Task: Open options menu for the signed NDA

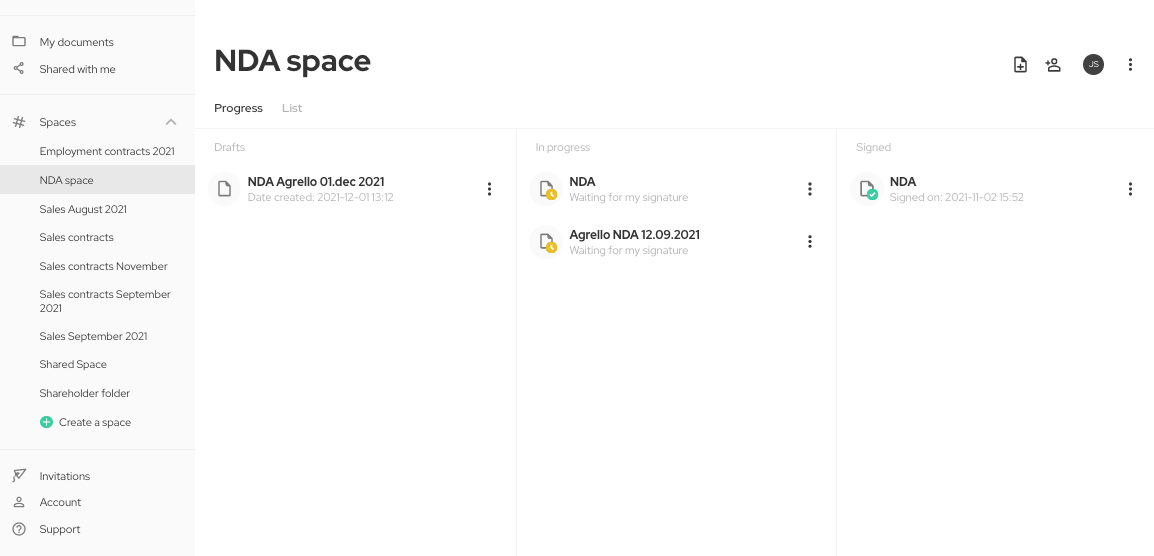Action: click(x=1130, y=189)
